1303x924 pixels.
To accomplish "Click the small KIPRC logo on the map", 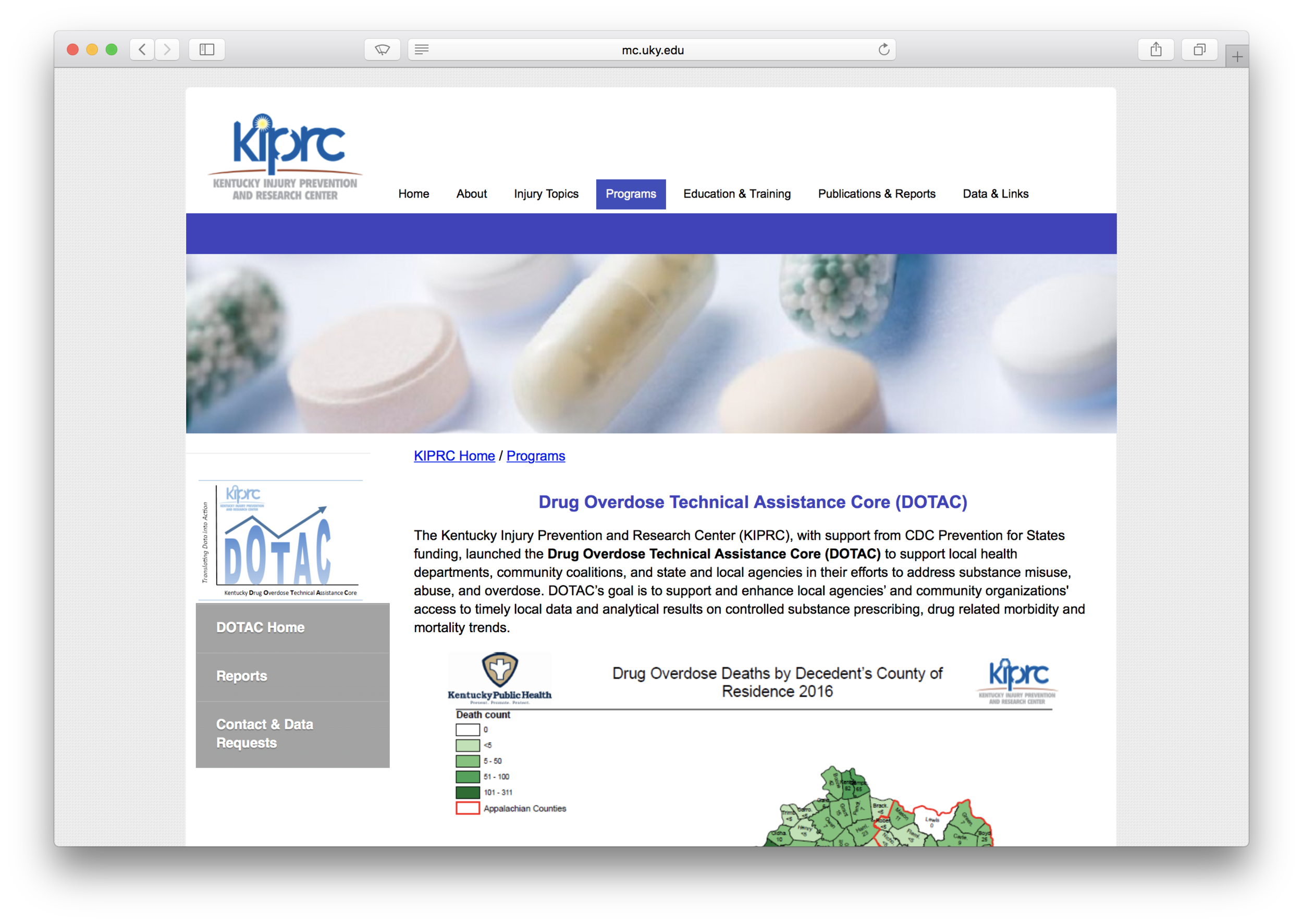I will [x=1017, y=681].
